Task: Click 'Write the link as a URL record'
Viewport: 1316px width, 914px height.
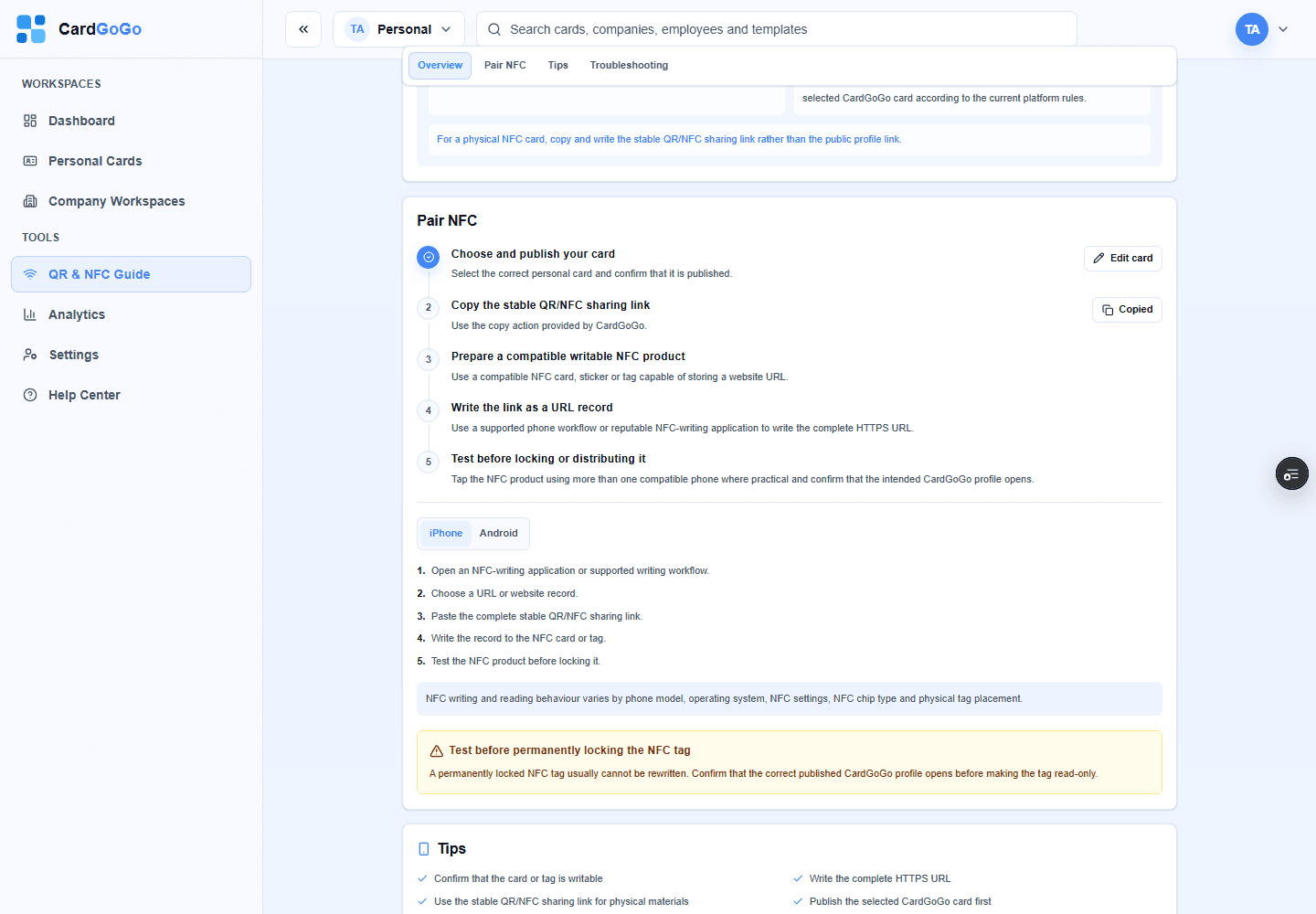Action: (x=532, y=408)
